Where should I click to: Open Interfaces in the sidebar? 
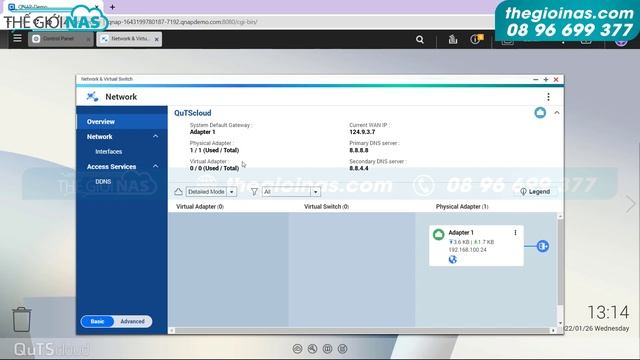coord(109,151)
